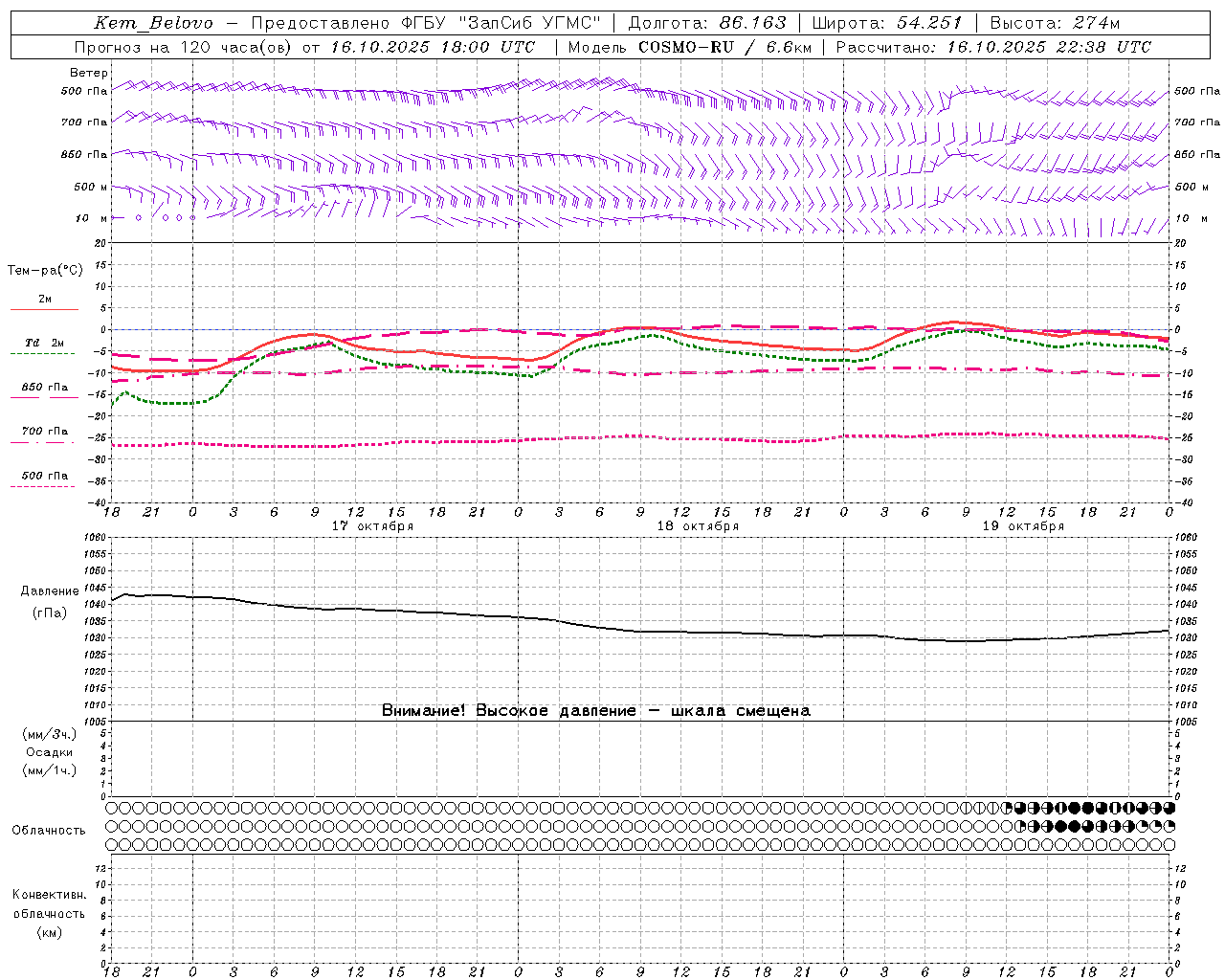Image resolution: width=1225 pixels, height=980 pixels.
Task: Click the (км) unit label under облачность
Action: point(50,932)
